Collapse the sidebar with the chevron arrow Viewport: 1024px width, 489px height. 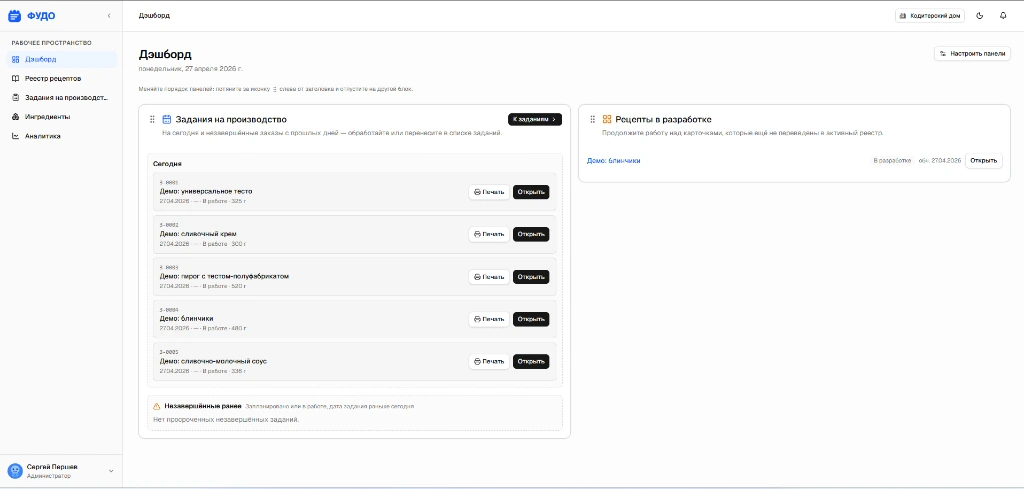pyautogui.click(x=109, y=16)
